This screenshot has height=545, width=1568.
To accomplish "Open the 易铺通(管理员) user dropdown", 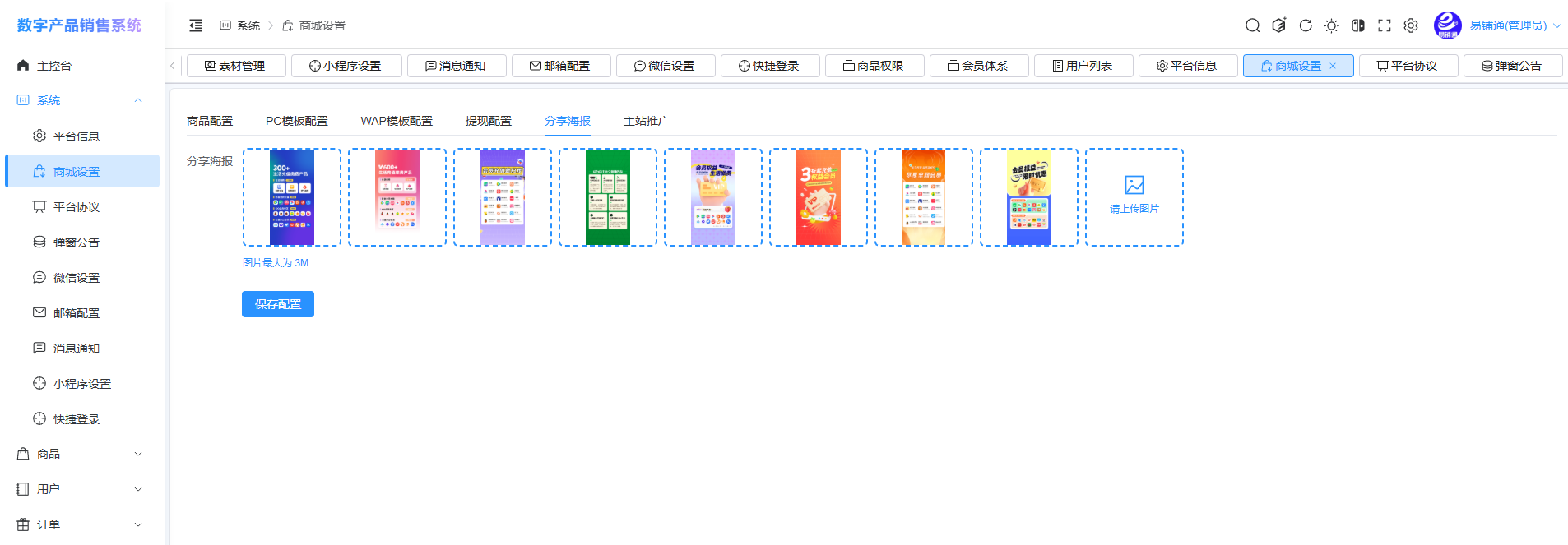I will [x=1515, y=25].
